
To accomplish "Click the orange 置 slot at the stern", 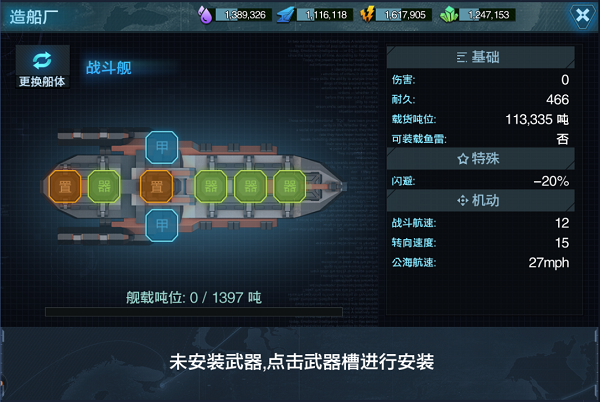I will tap(65, 187).
